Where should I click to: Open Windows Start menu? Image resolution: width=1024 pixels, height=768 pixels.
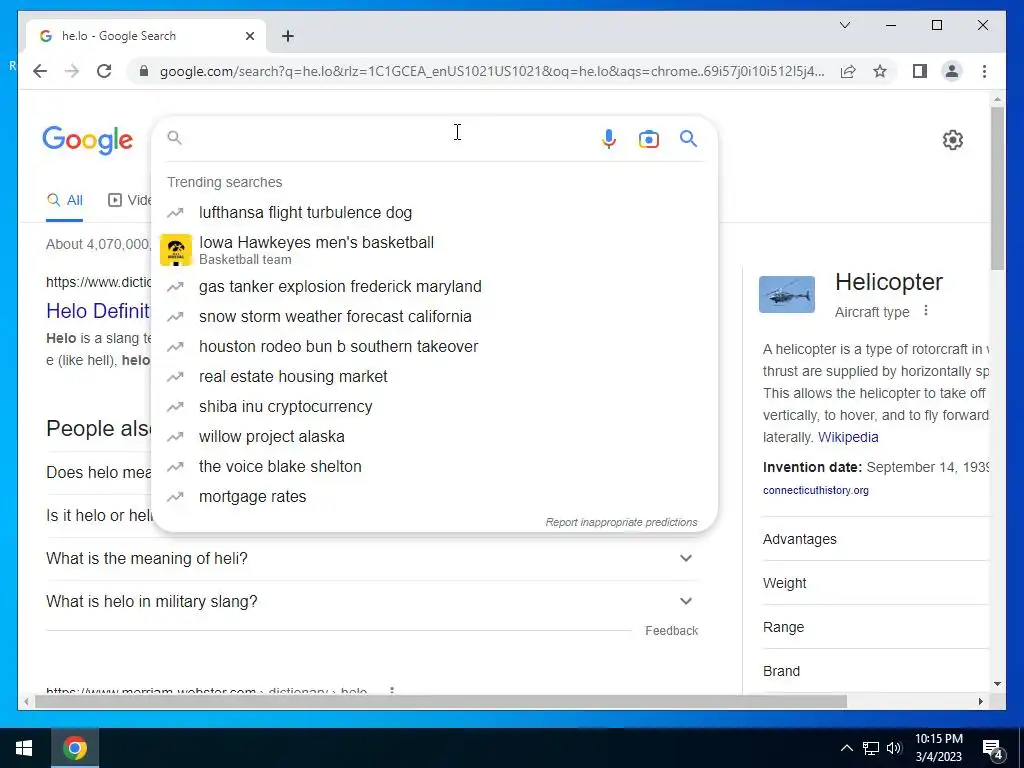click(x=24, y=748)
